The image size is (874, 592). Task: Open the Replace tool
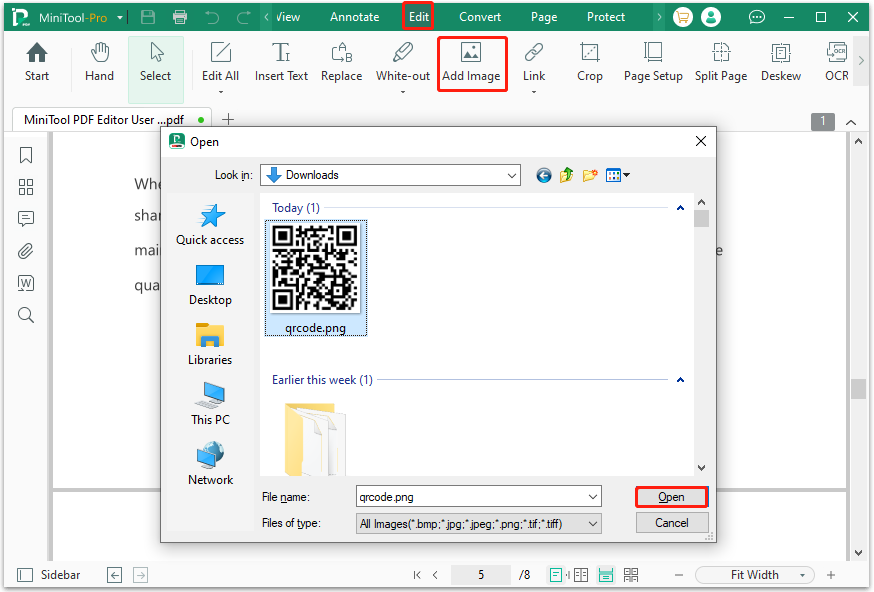pyautogui.click(x=341, y=62)
